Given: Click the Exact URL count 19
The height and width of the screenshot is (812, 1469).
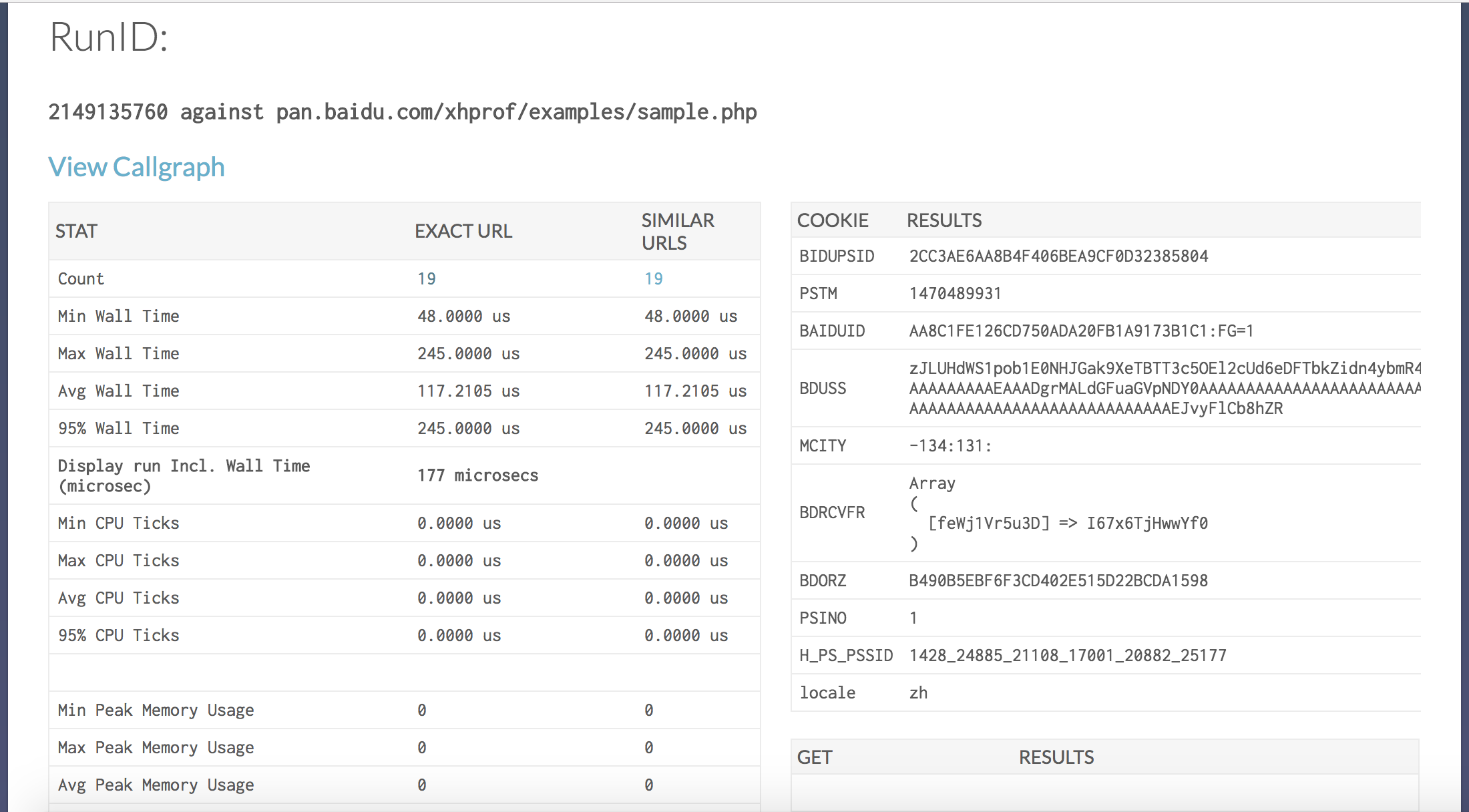Looking at the screenshot, I should (x=426, y=278).
